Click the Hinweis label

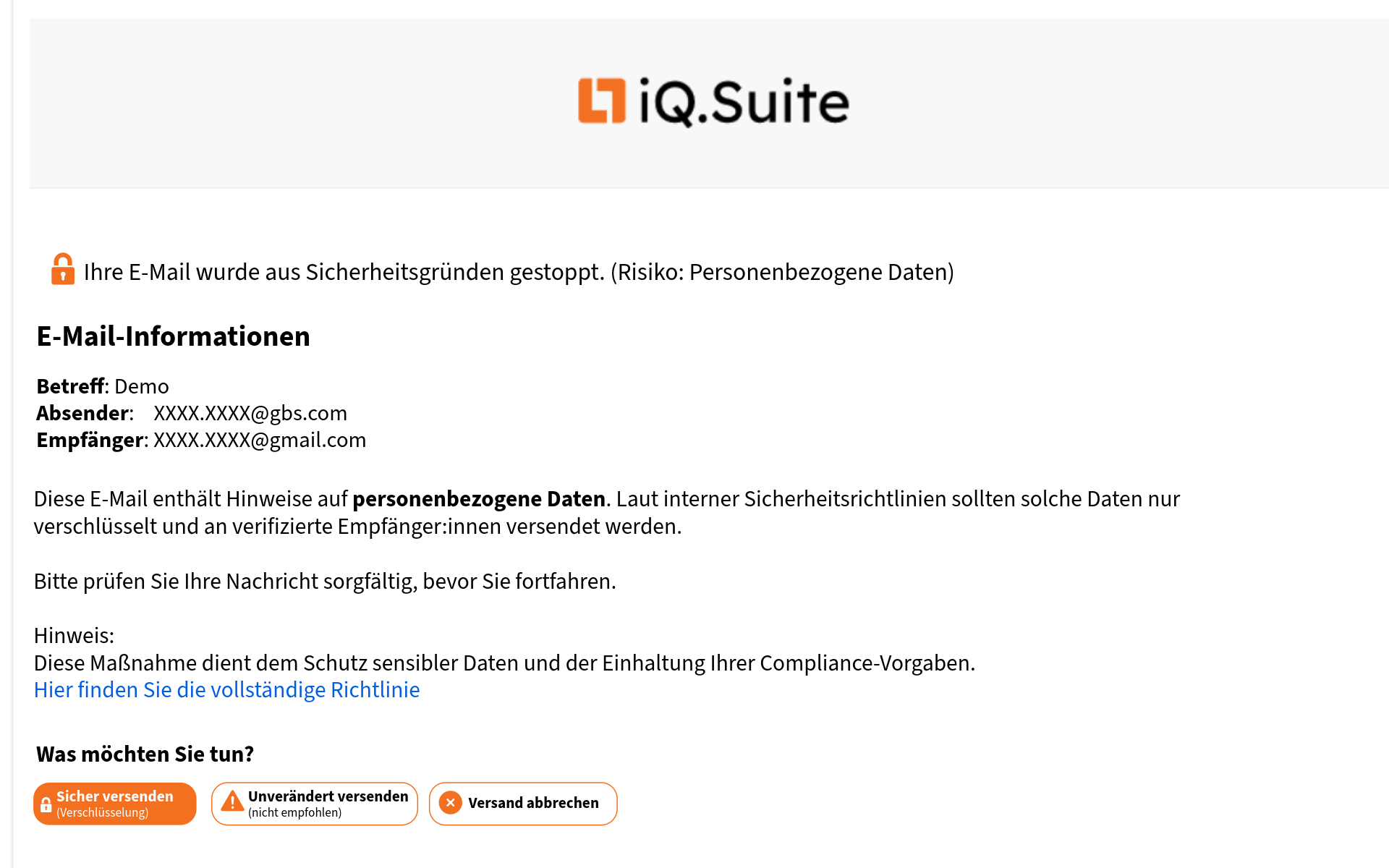click(x=74, y=636)
